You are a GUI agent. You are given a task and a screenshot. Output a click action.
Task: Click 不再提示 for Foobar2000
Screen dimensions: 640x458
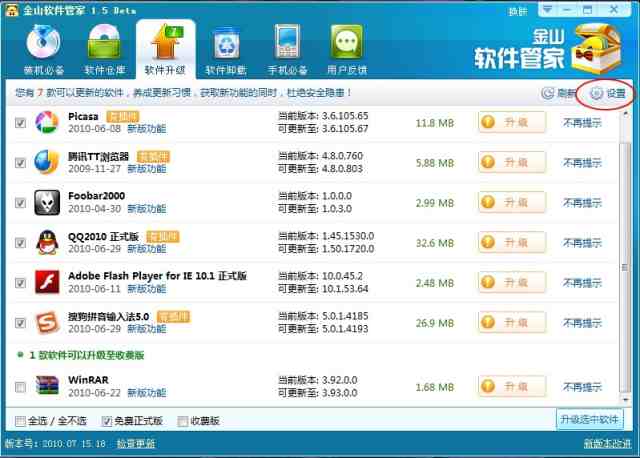(x=582, y=202)
